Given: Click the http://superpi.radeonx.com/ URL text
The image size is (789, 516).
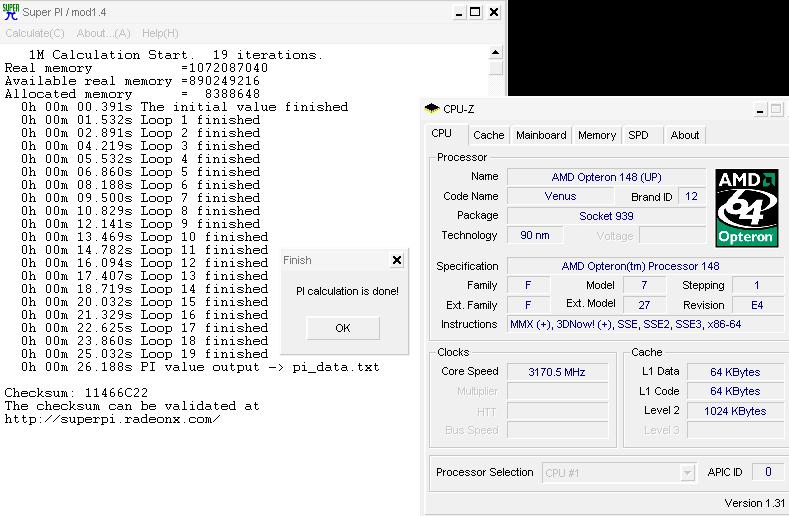Looking at the screenshot, I should [x=112, y=419].
